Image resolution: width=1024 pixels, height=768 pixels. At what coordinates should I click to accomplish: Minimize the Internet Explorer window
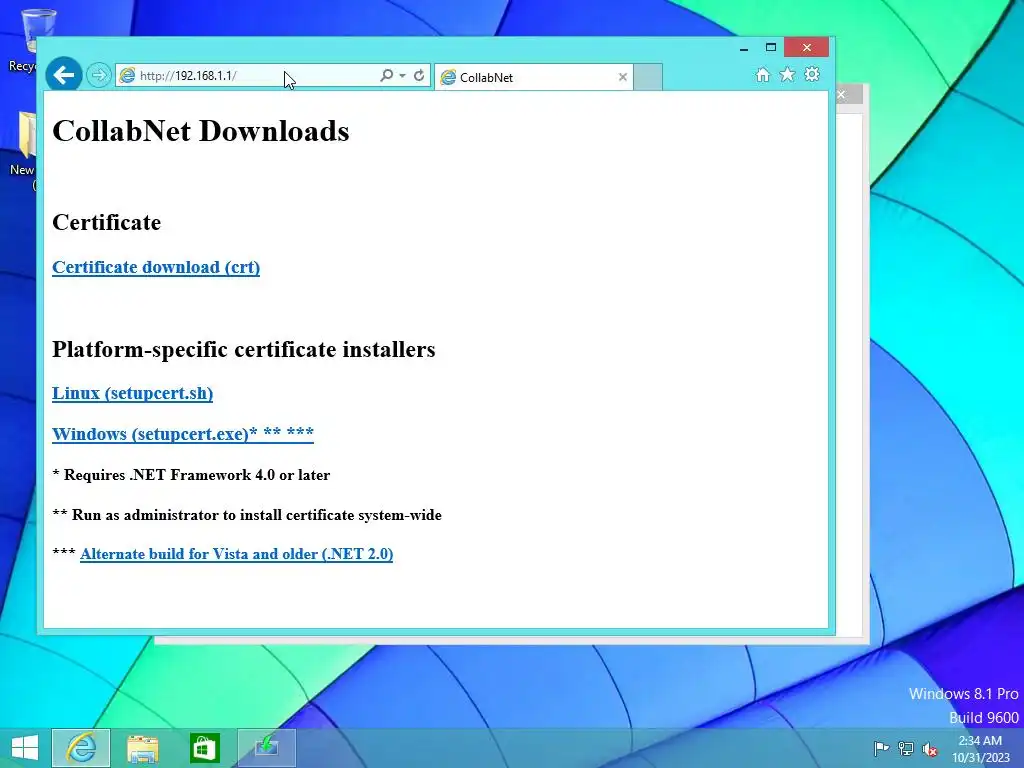click(x=744, y=48)
